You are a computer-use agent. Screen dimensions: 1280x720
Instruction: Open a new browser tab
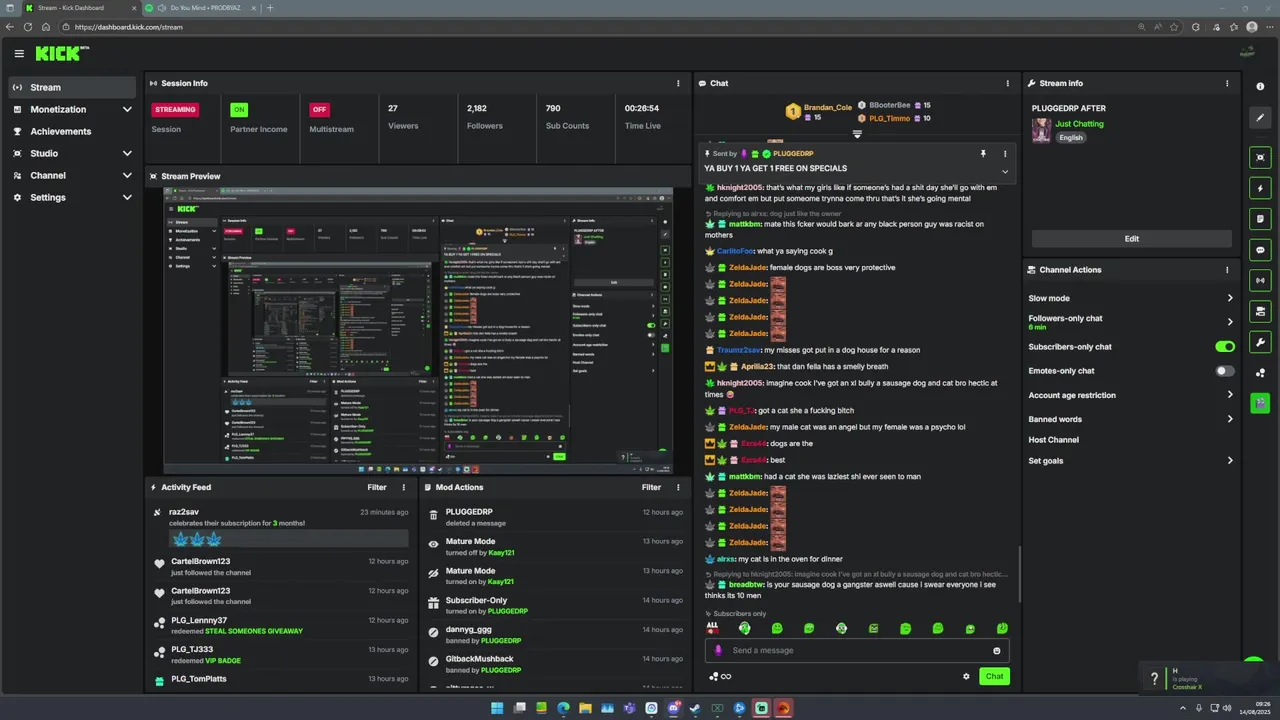(x=270, y=8)
